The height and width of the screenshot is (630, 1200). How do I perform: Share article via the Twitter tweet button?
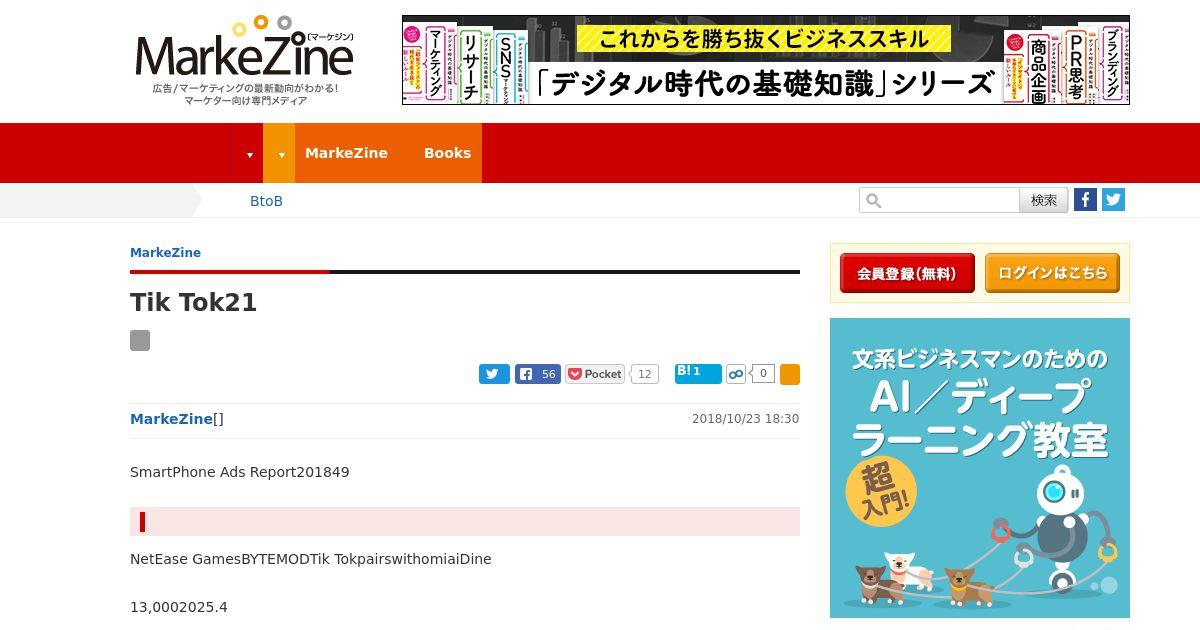494,374
